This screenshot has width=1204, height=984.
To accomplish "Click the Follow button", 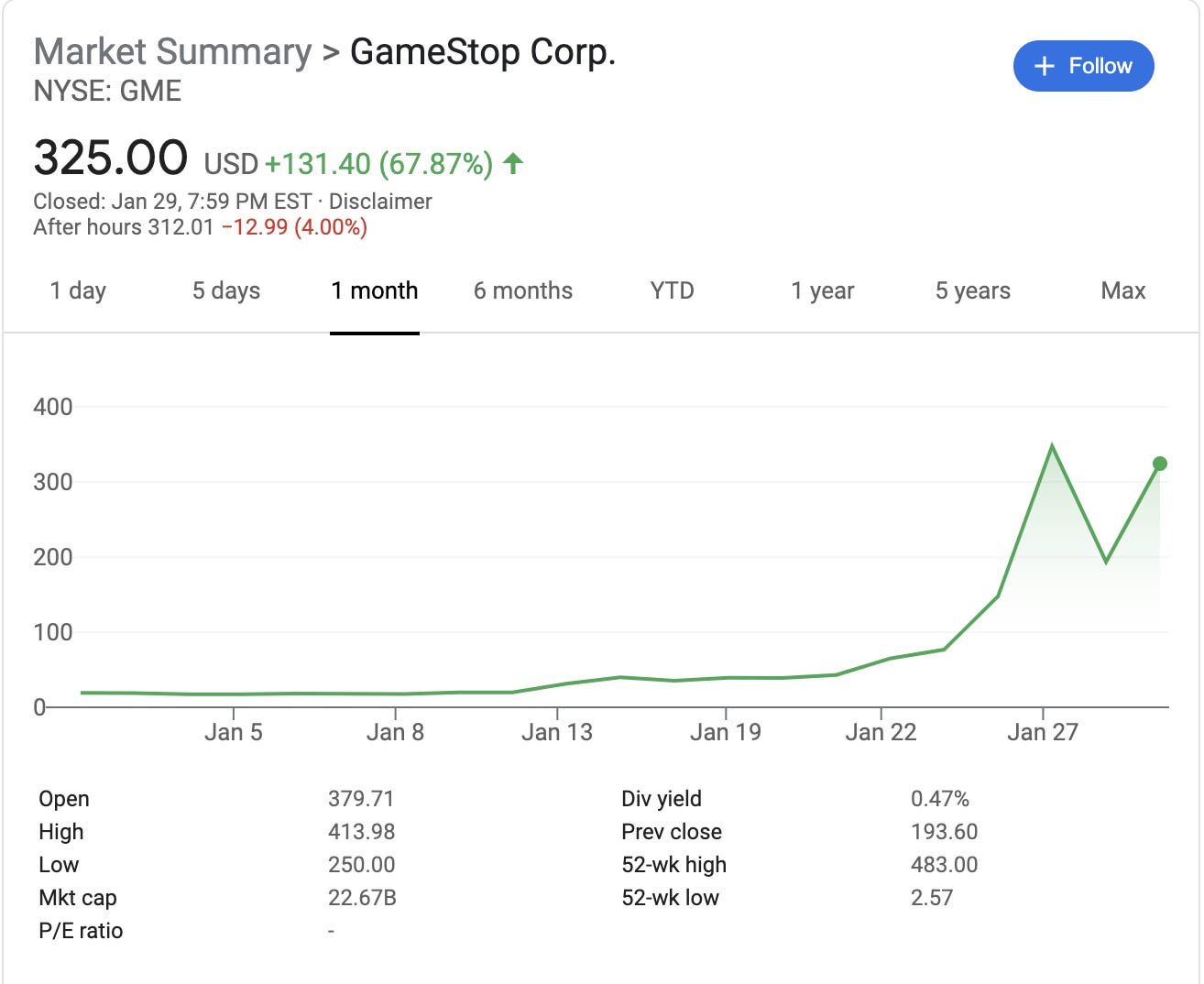I will pos(1083,66).
